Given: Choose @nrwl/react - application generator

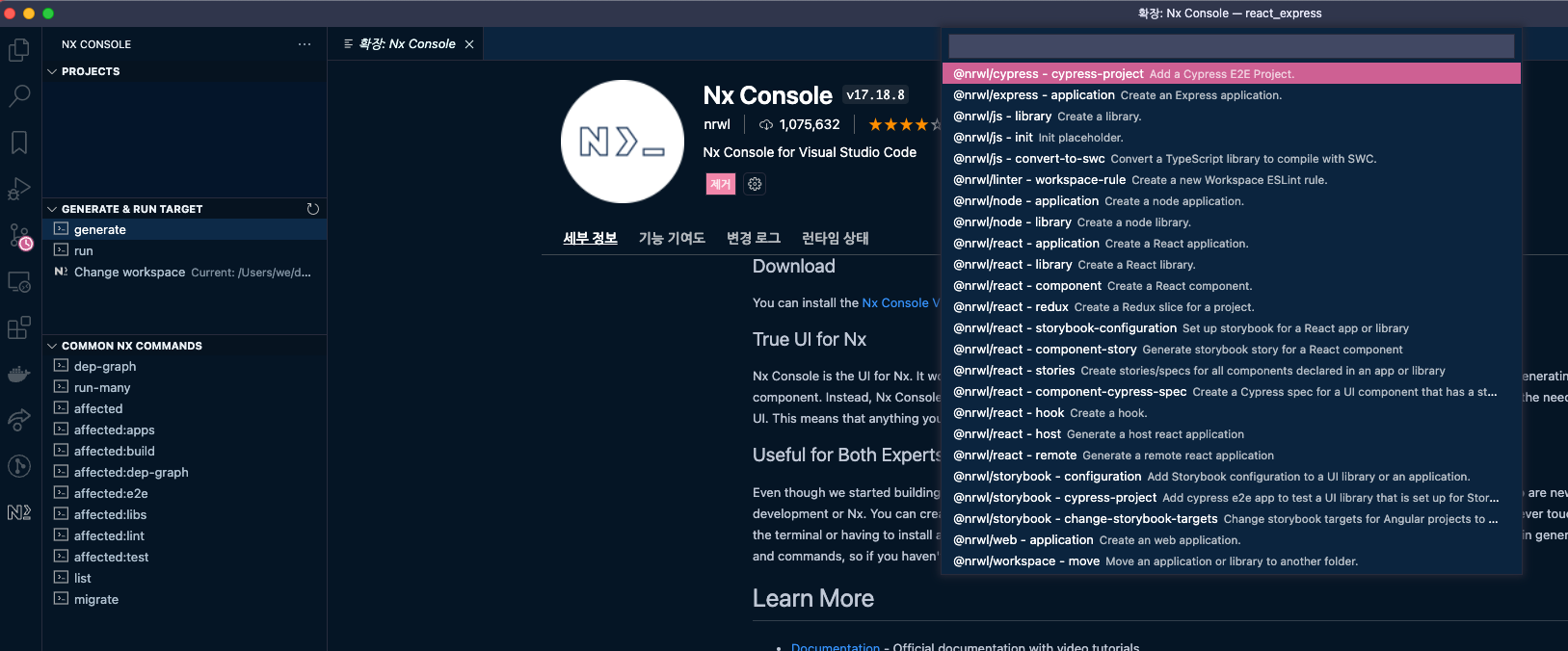Looking at the screenshot, I should (x=1231, y=244).
